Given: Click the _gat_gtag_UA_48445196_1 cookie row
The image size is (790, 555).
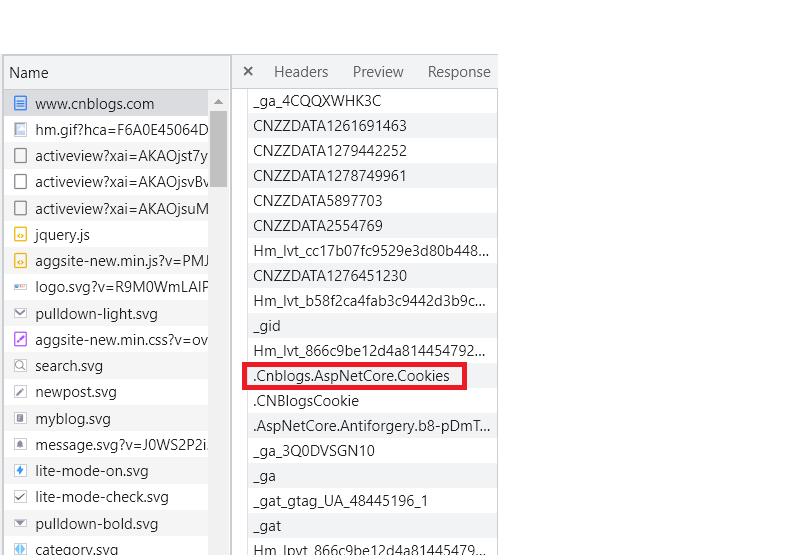Looking at the screenshot, I should point(372,501).
